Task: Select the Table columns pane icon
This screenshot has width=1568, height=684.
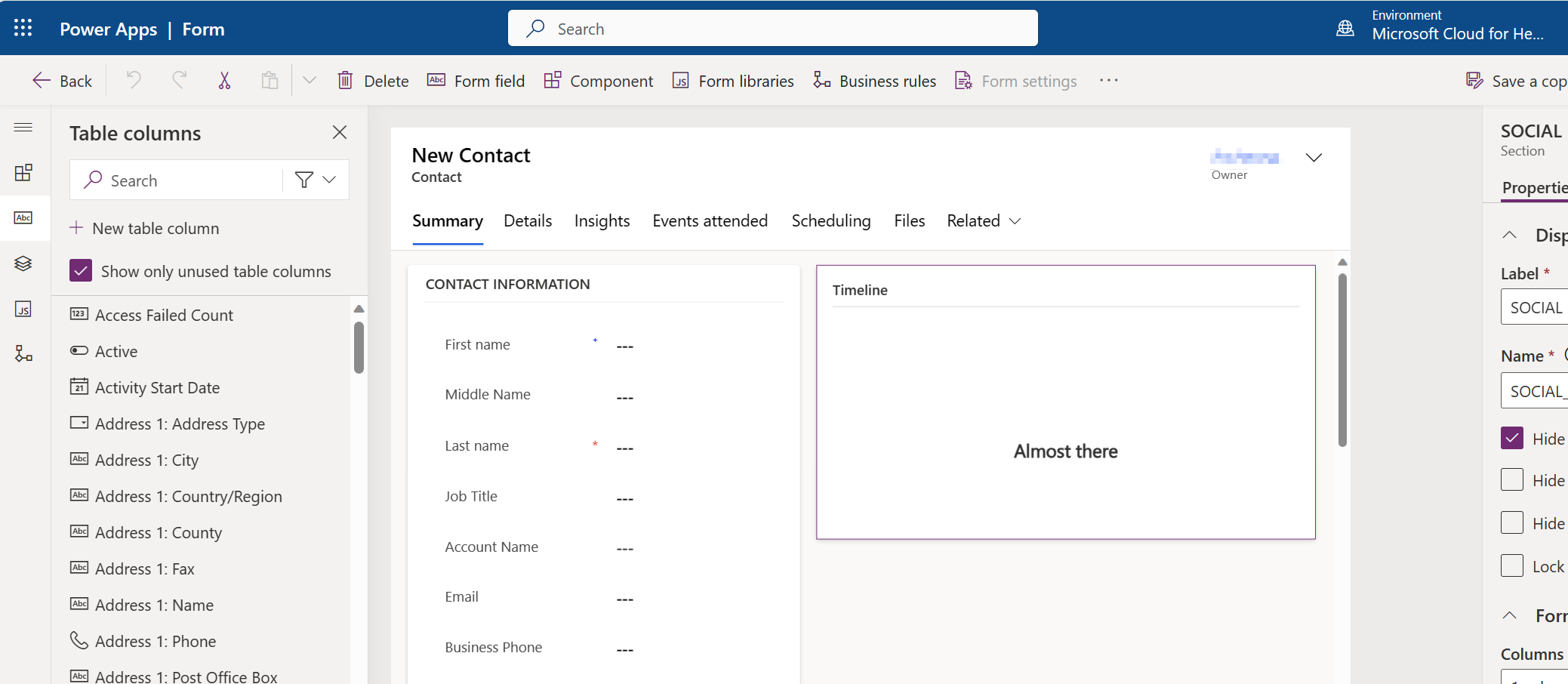Action: 23,218
